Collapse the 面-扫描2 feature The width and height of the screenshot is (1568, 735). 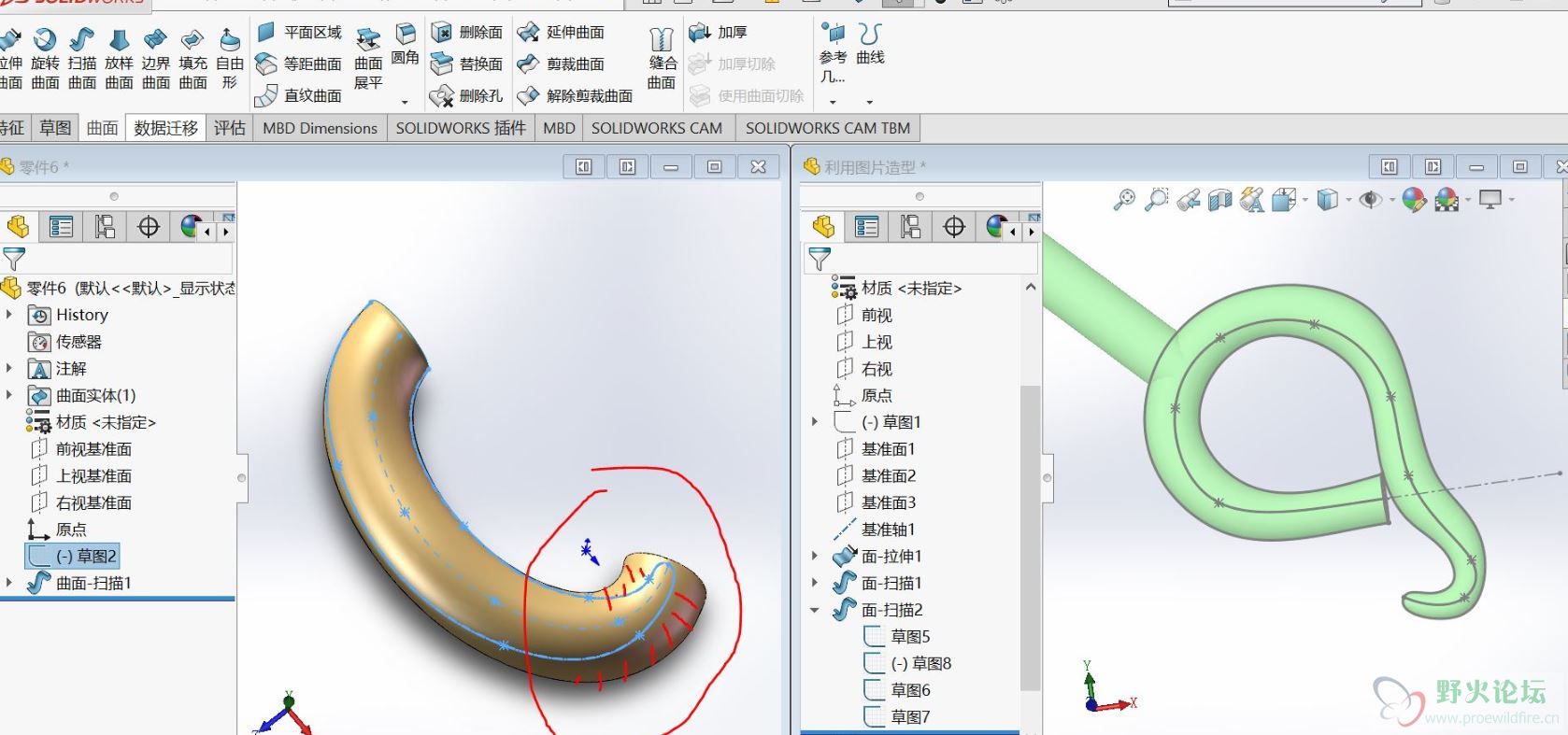coord(815,610)
